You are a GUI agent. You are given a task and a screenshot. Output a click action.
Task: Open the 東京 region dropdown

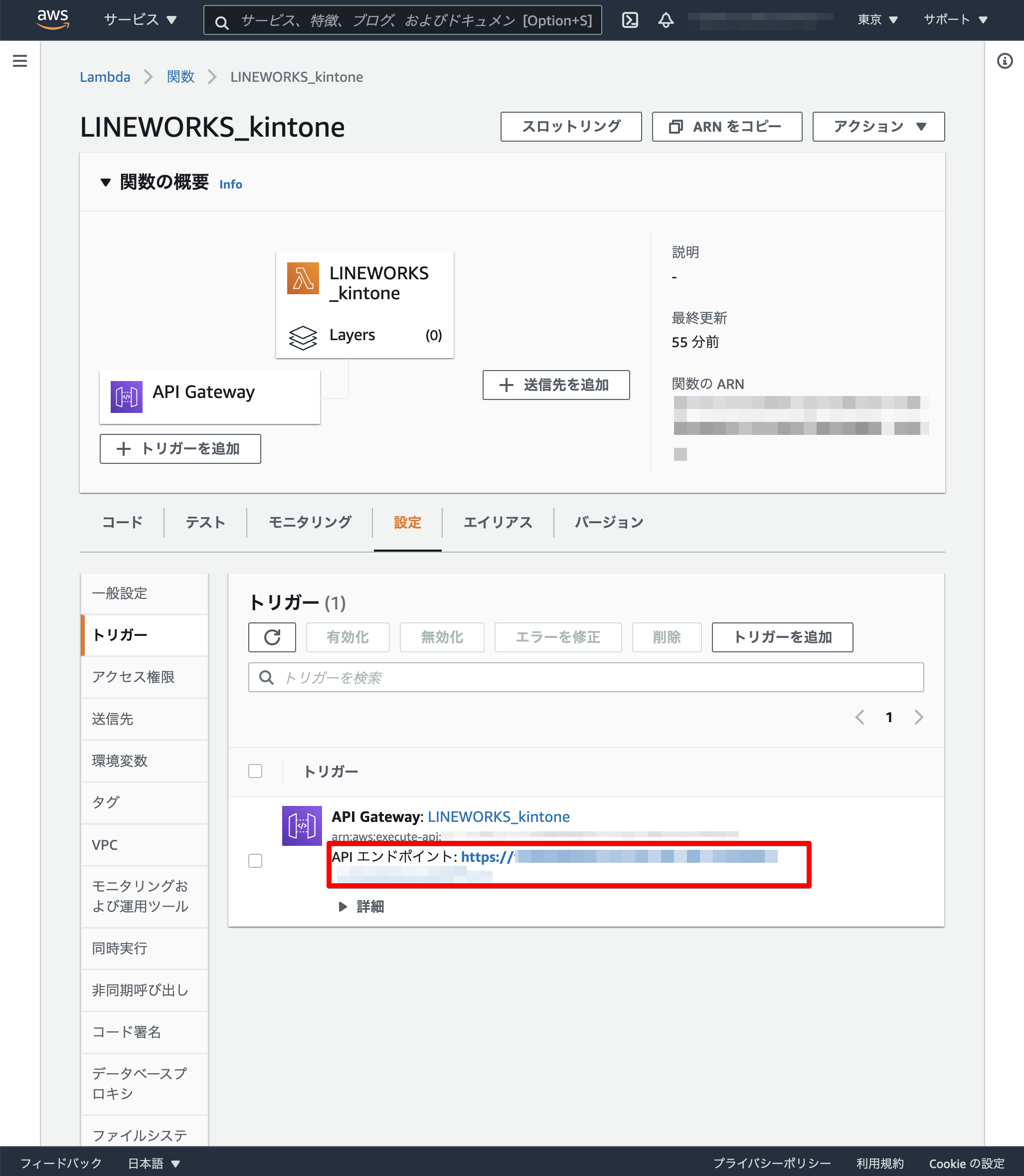pyautogui.click(x=877, y=20)
